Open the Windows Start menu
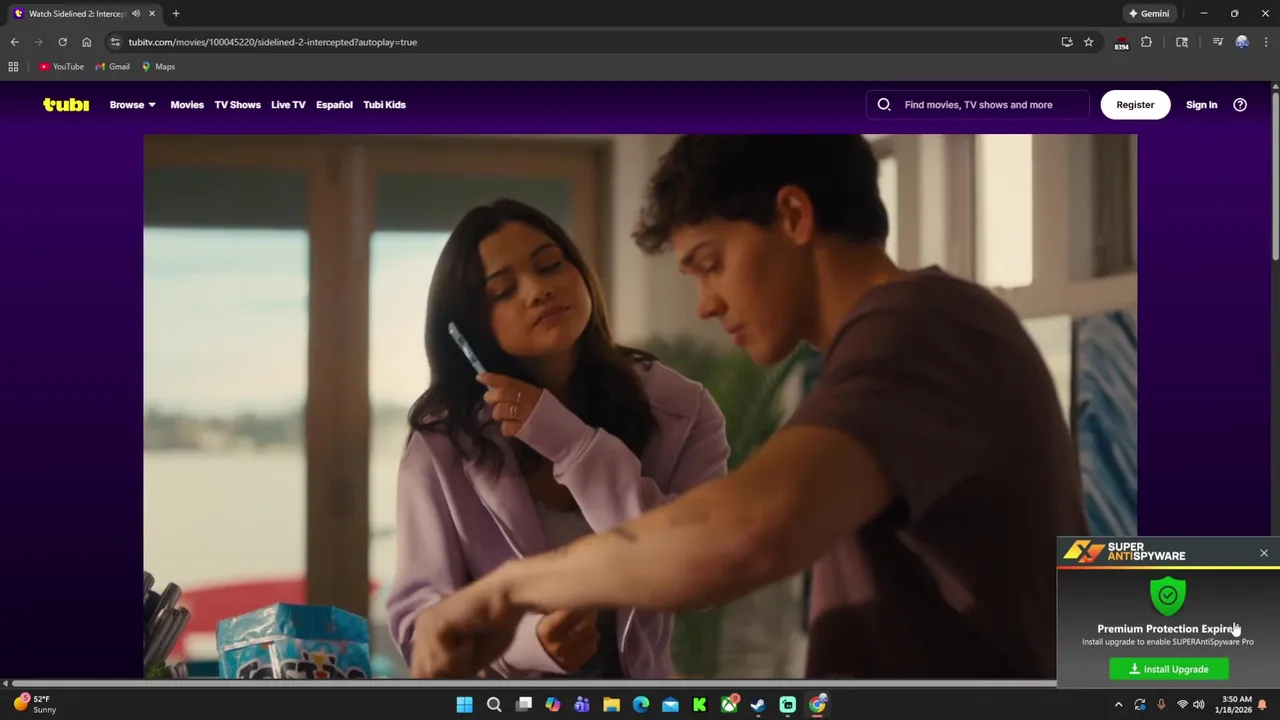 464,705
